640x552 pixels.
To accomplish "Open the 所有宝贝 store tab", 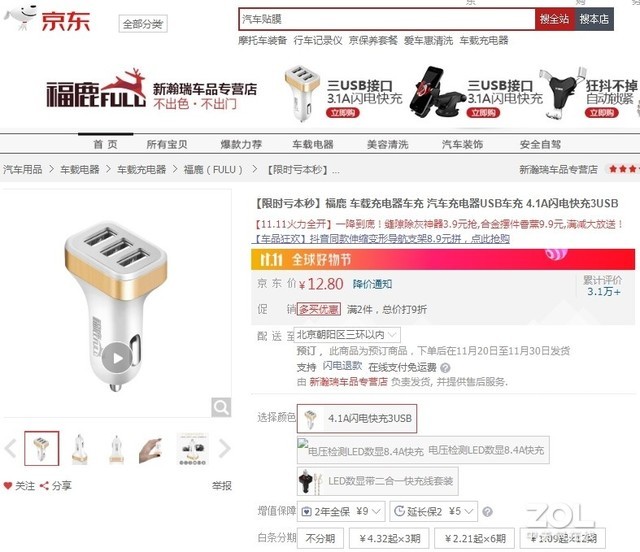I will [167, 144].
